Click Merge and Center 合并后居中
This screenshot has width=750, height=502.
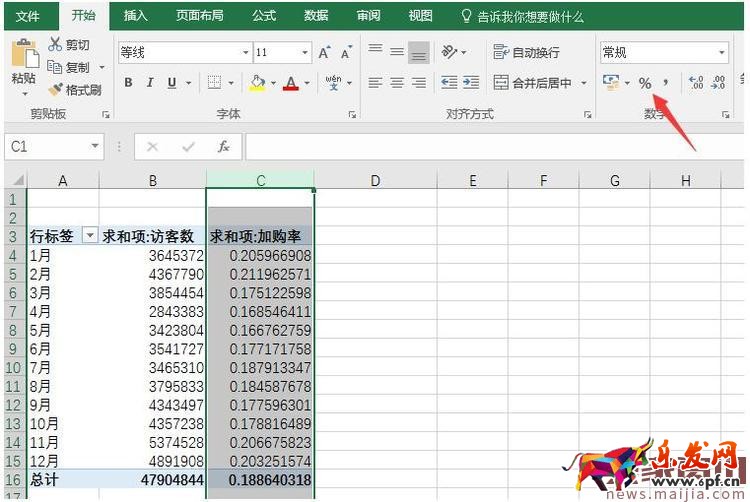[x=532, y=83]
